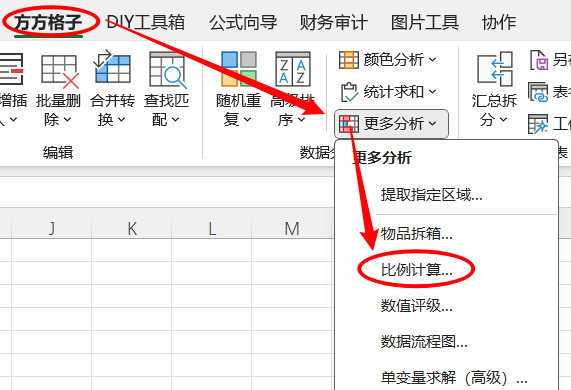The width and height of the screenshot is (571, 390).
Task: Choose 物品拆箱... menu entry
Action: (x=417, y=233)
